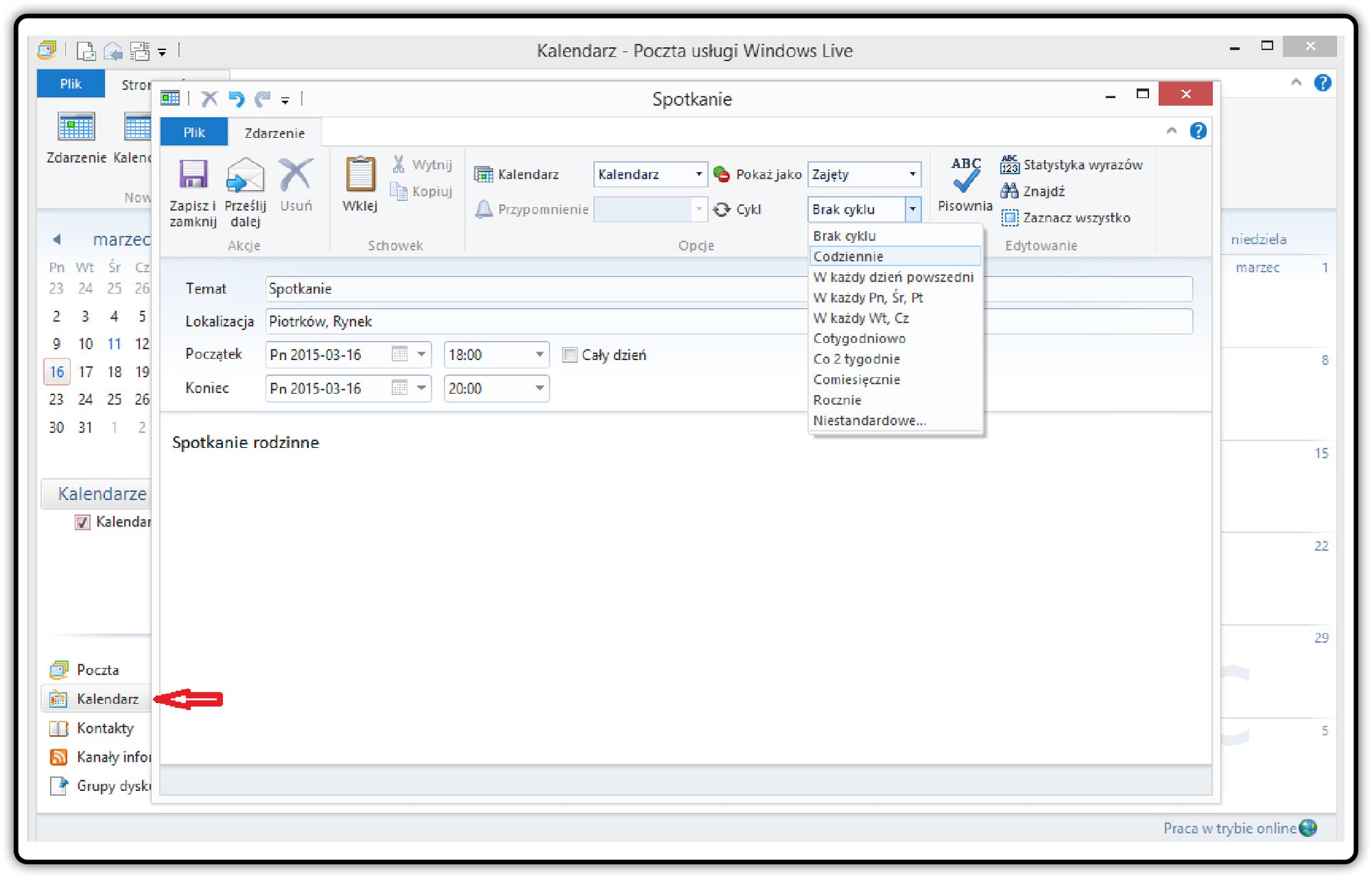Select day 16 in mini calendar

[56, 371]
